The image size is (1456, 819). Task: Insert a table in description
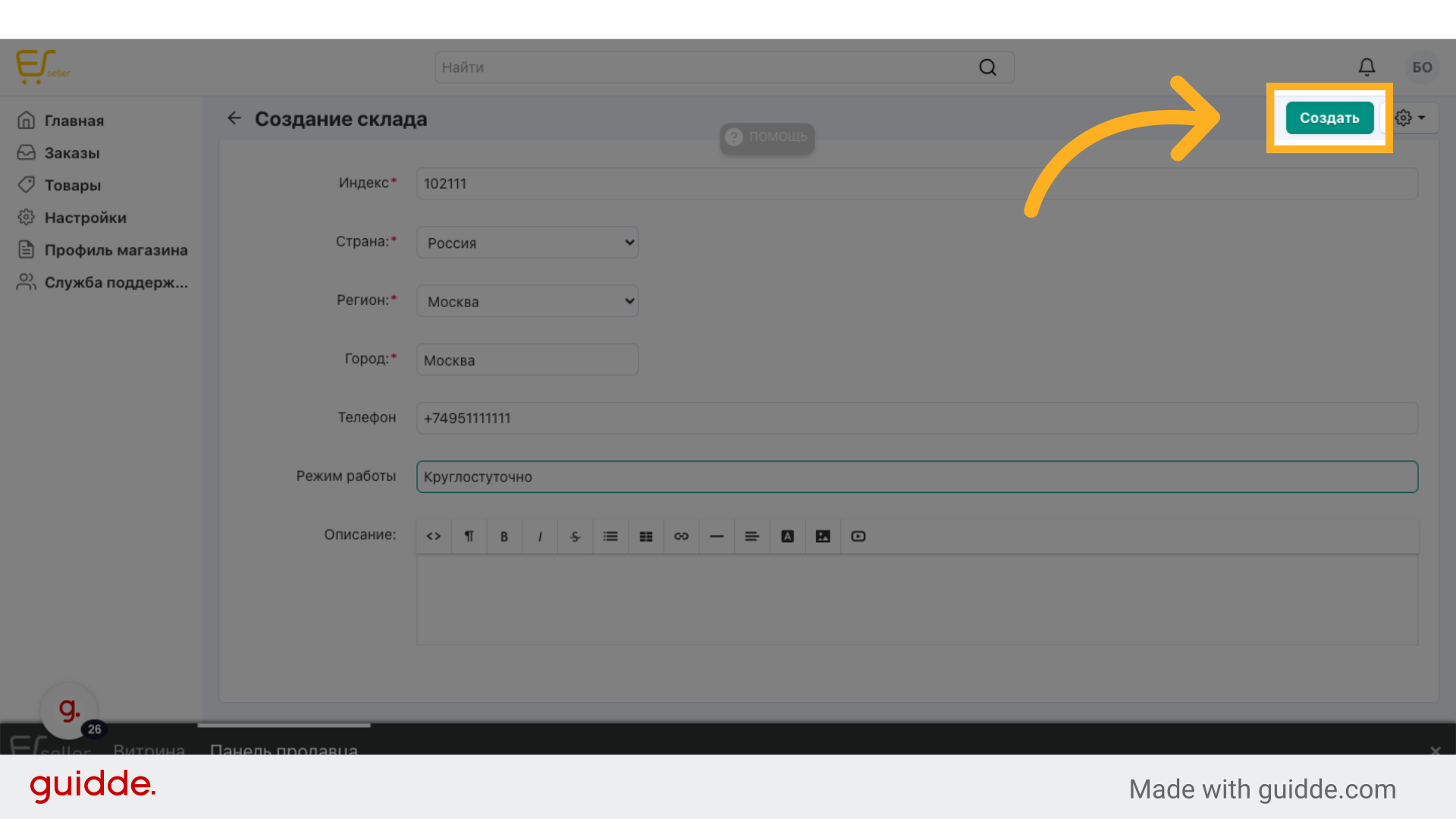click(646, 536)
